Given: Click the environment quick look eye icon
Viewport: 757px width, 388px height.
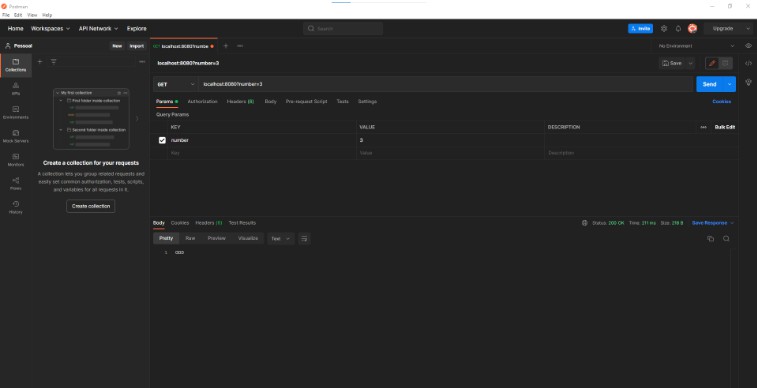Looking at the screenshot, I should pos(748,46).
